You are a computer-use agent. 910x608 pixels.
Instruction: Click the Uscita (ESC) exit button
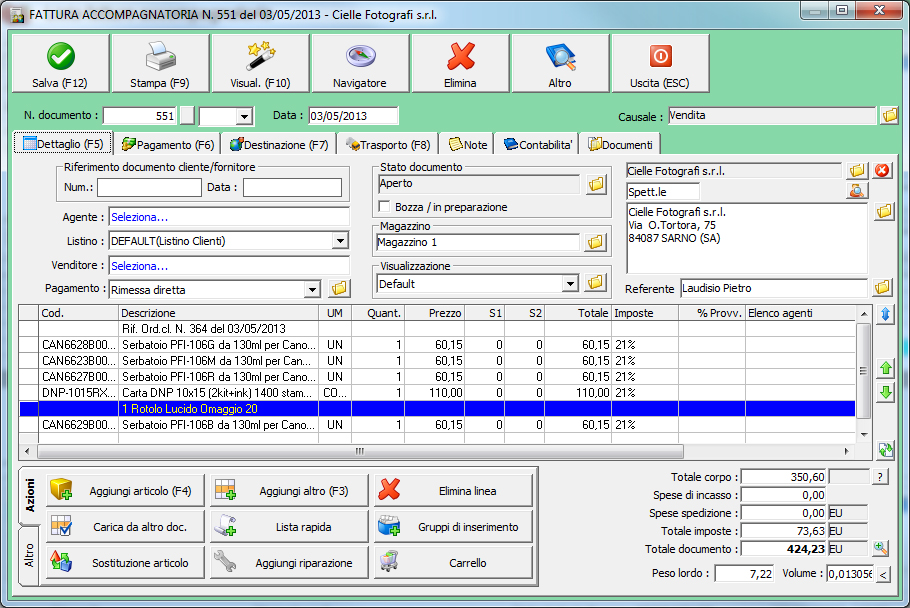point(660,64)
